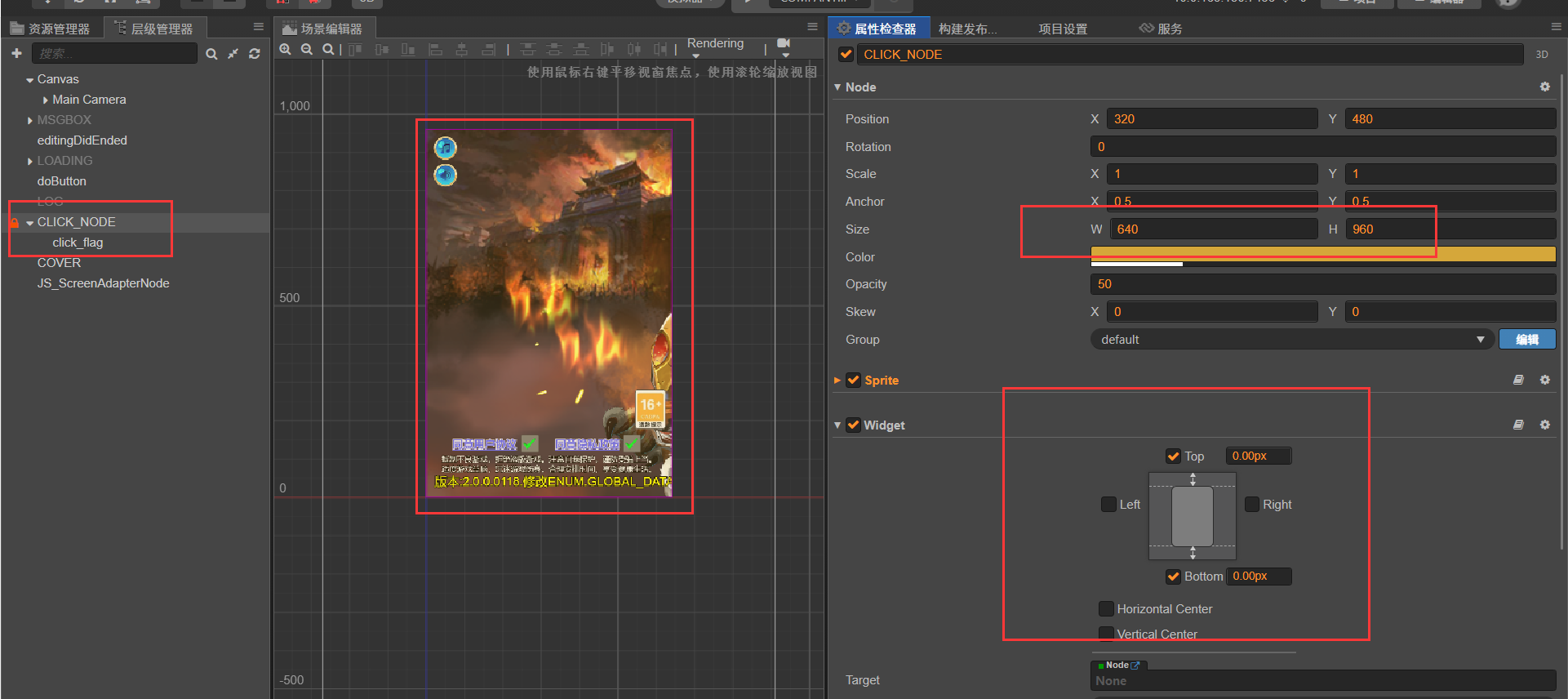1568x699 pixels.
Task: Click the zoom in magnifier in scene editor
Action: click(285, 50)
